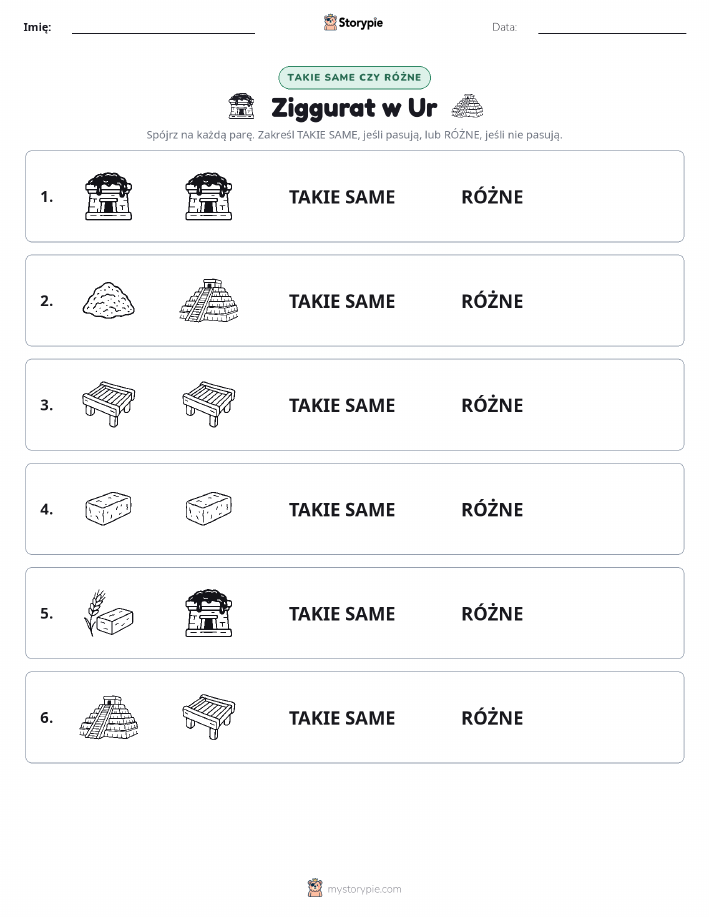The width and height of the screenshot is (709, 917).
Task: Click the first temple icon in row 1
Action: coord(109,196)
